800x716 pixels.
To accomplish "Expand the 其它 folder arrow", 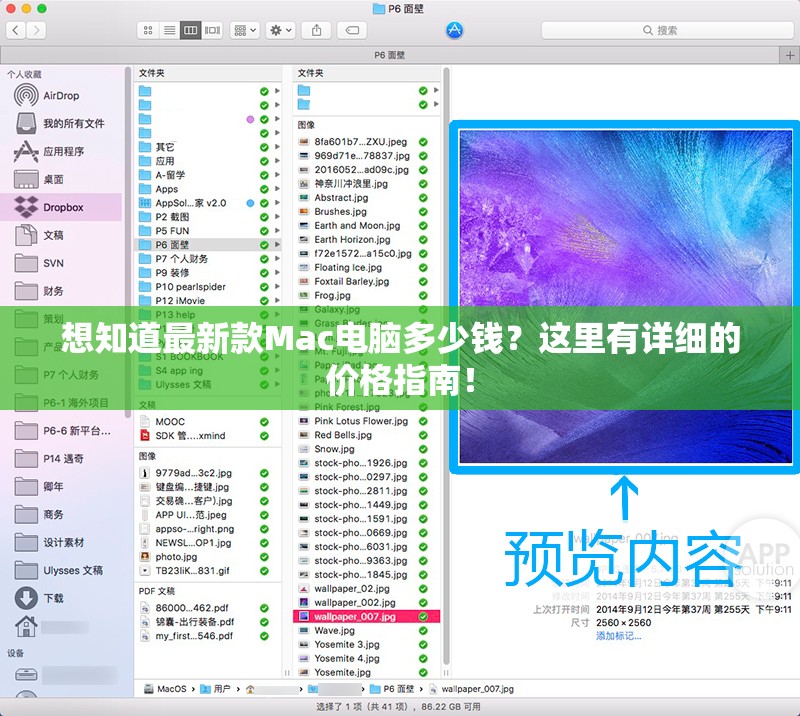I will (277, 147).
